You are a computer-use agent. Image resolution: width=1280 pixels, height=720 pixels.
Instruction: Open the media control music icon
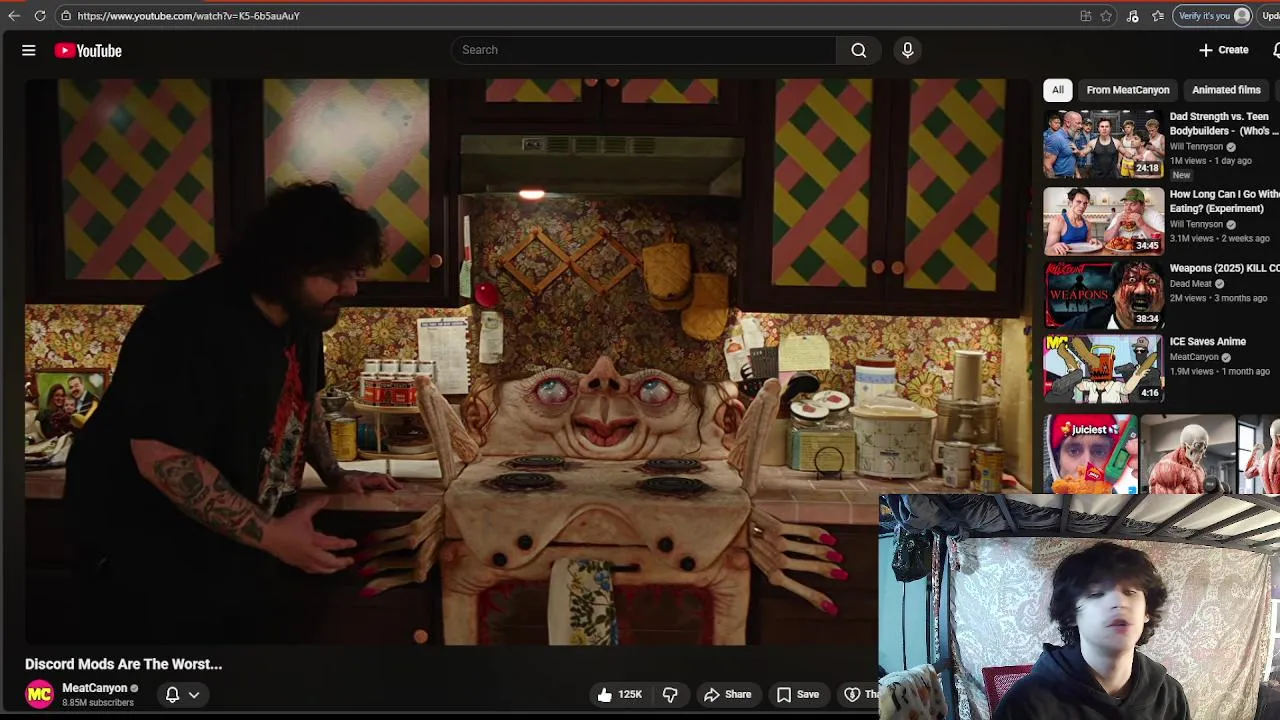pyautogui.click(x=1132, y=16)
